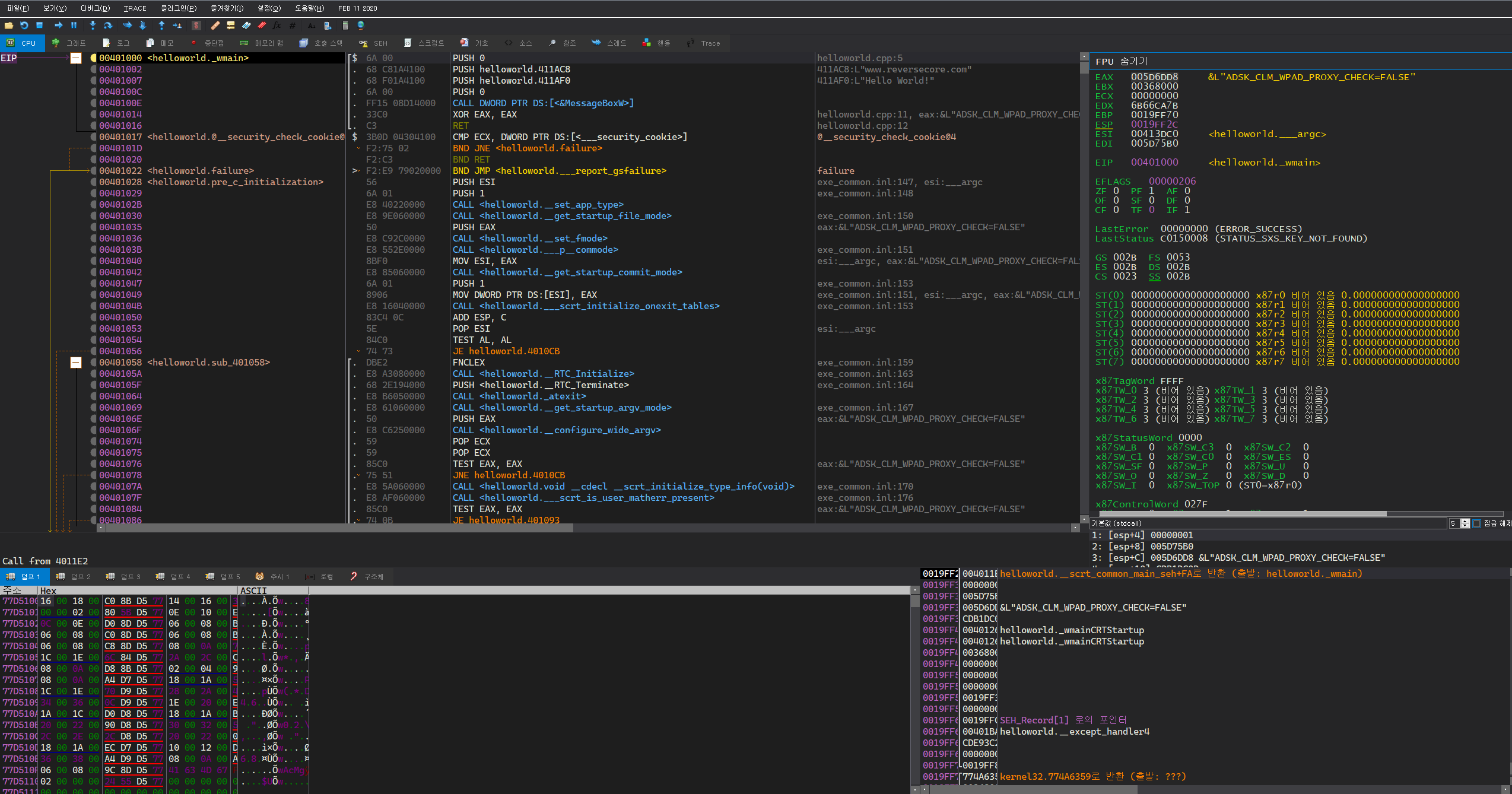The width and height of the screenshot is (1512, 794).
Task: Search for strings with the A icon
Action: tap(312, 26)
